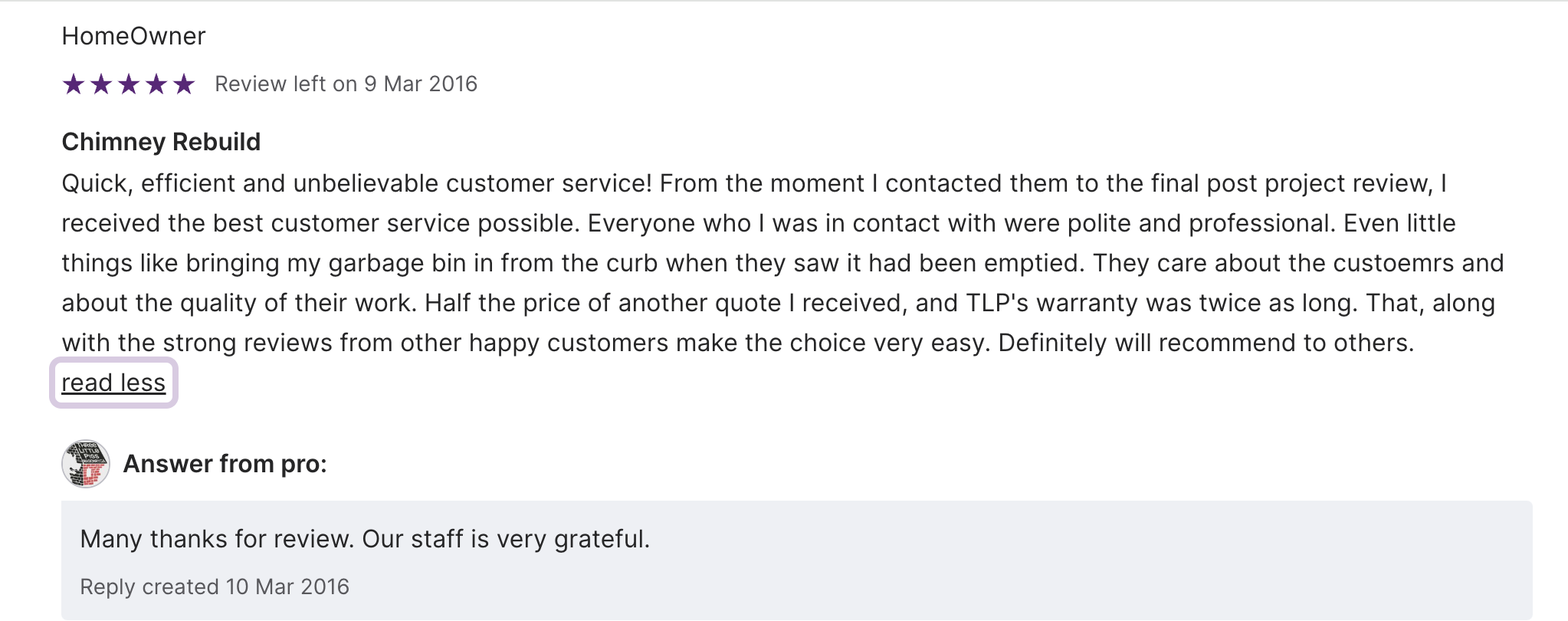Click the HomeOwner reviewer name

(133, 36)
